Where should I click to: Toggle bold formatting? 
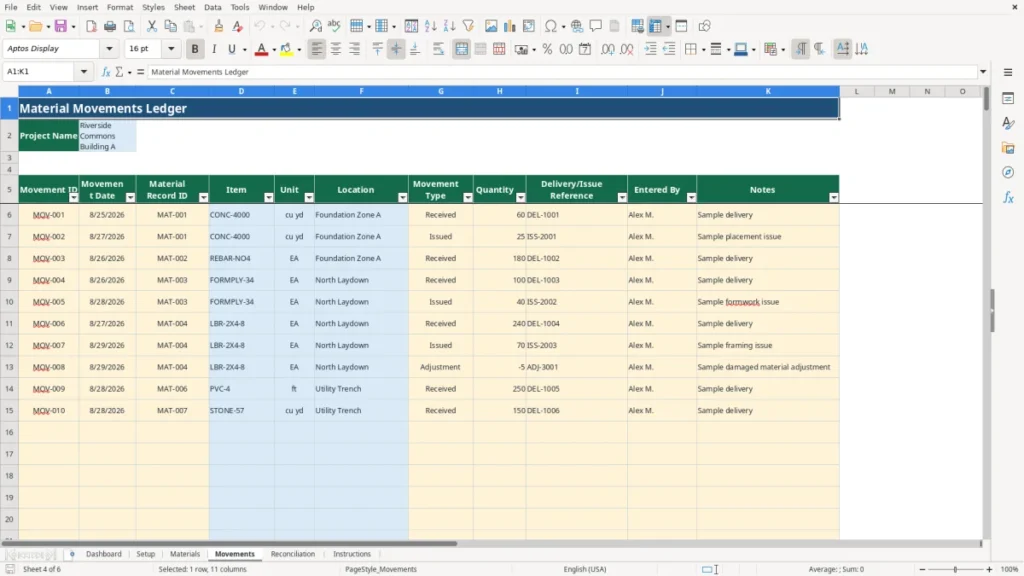pos(195,49)
